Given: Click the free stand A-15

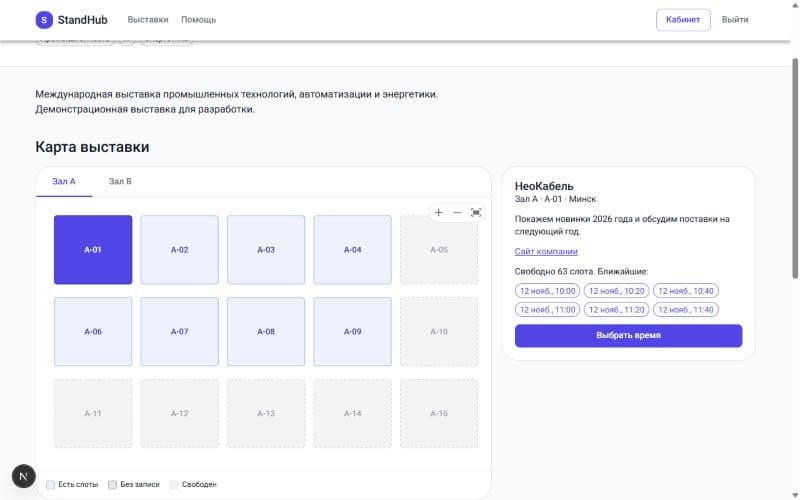Looking at the screenshot, I should click(439, 413).
